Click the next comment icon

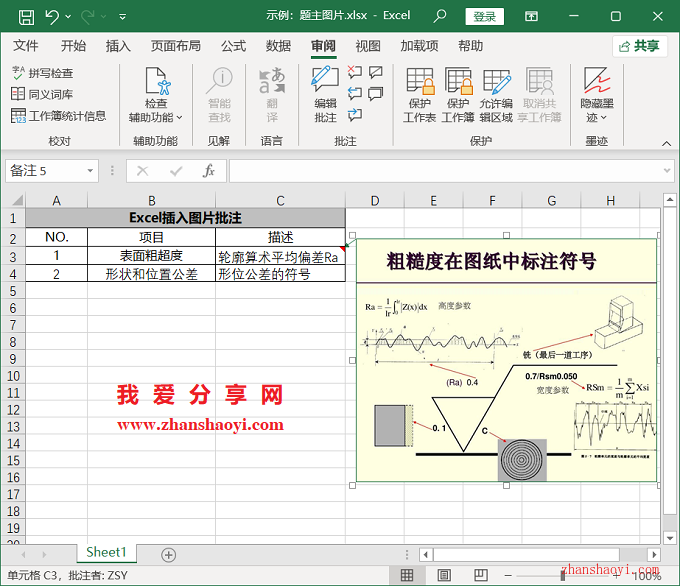(355, 115)
